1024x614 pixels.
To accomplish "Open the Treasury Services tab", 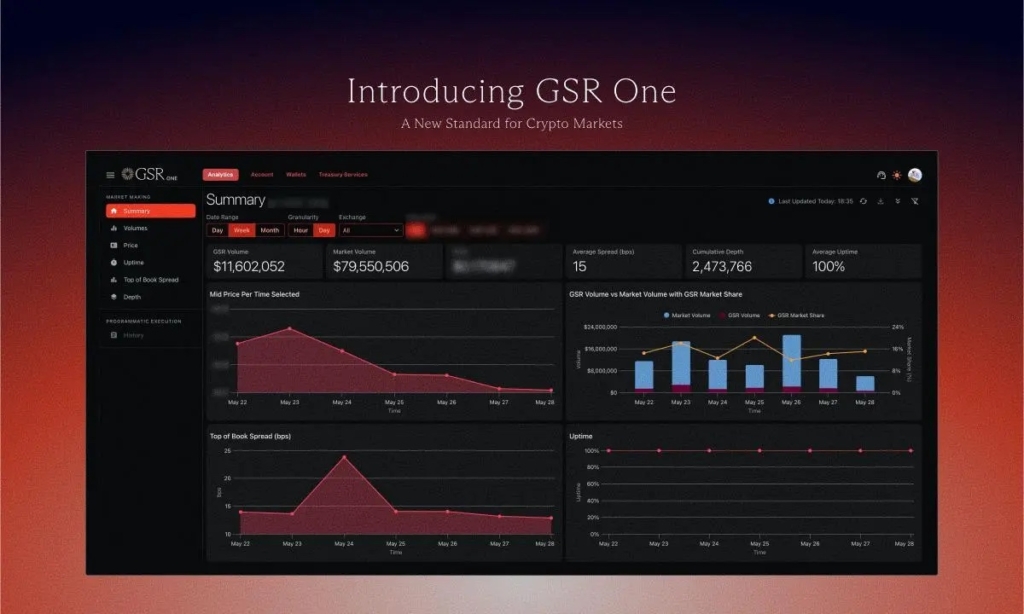I will (344, 174).
